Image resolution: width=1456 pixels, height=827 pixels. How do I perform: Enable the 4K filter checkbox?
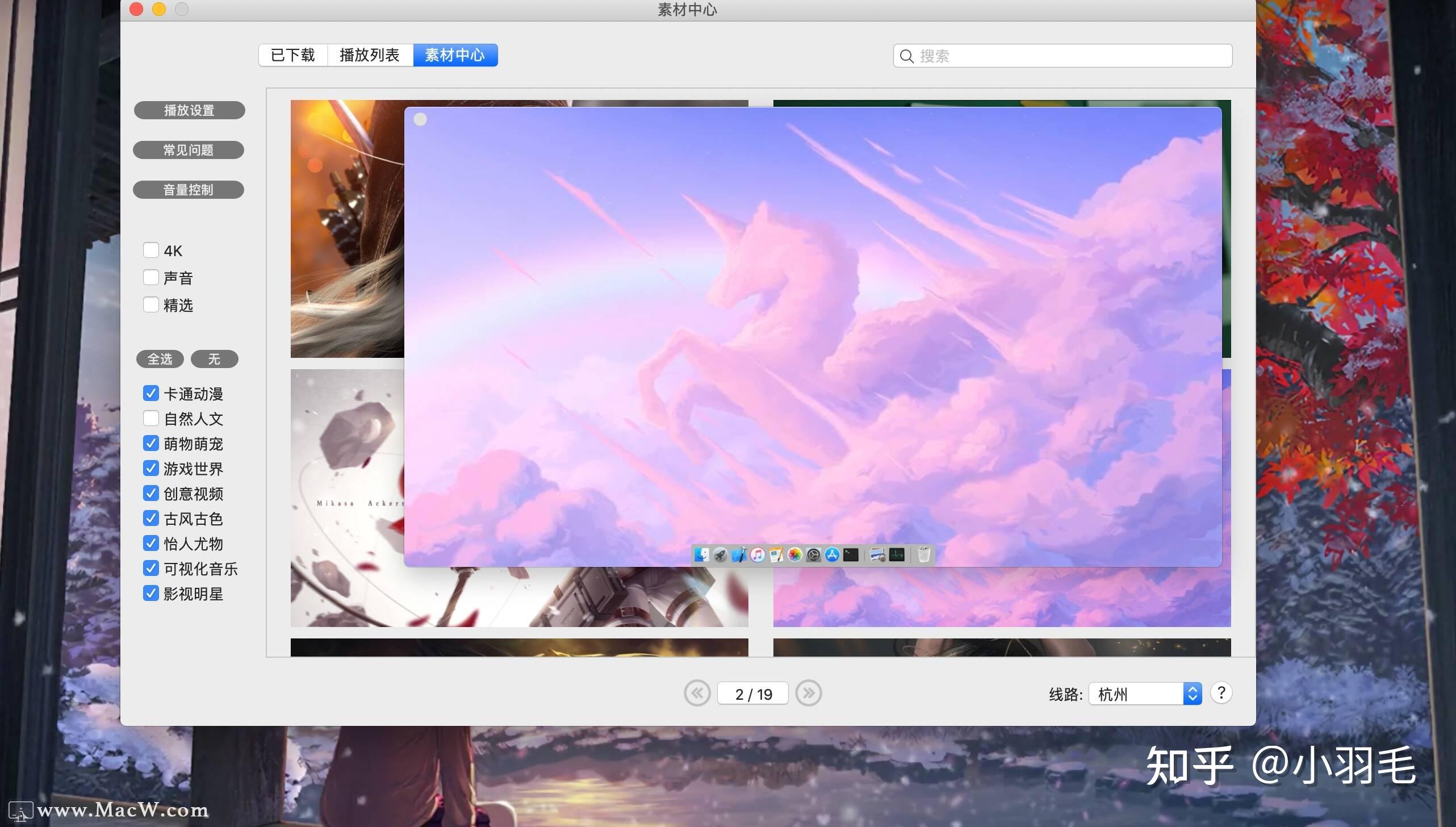point(150,250)
